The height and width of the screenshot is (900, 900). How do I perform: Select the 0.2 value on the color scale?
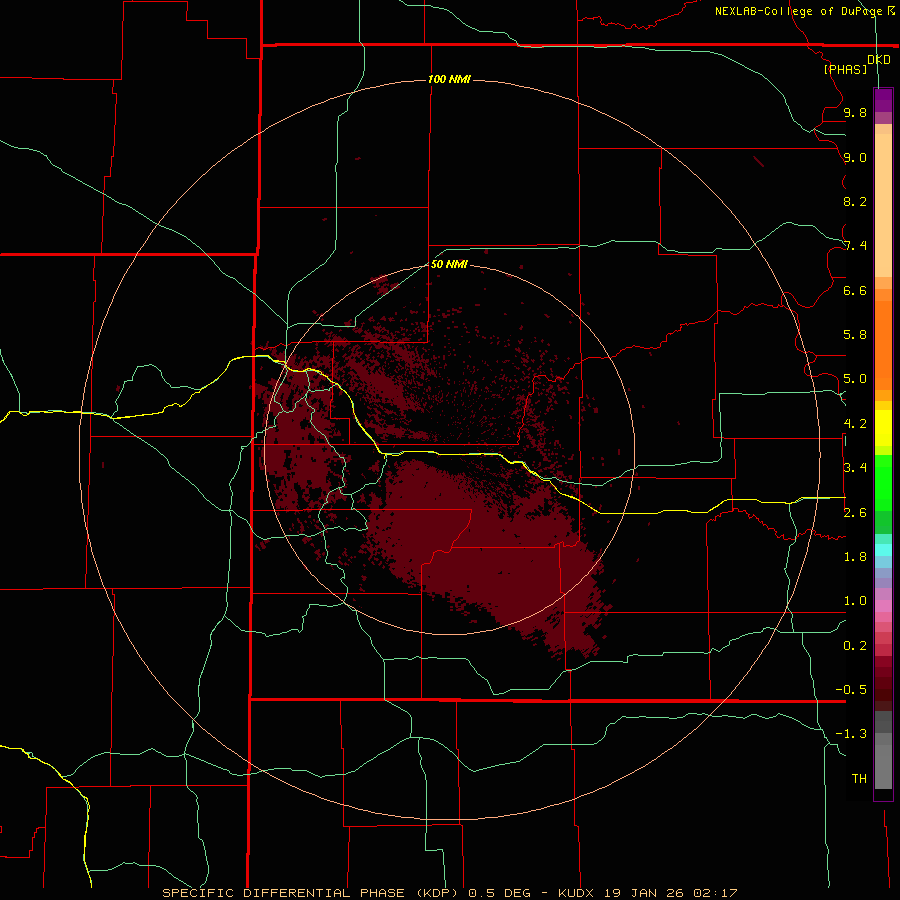(855, 646)
